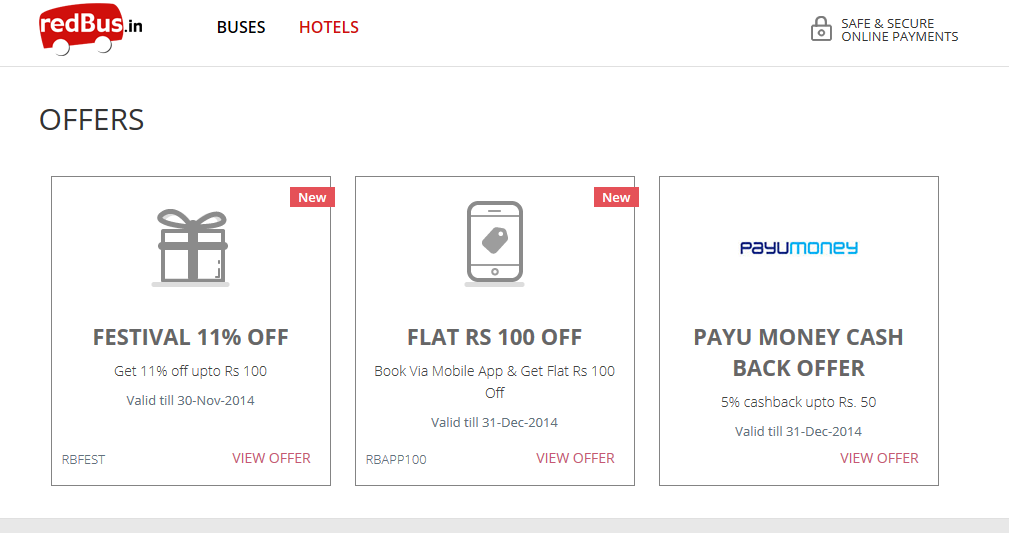This screenshot has width=1009, height=533.
Task: Click the gift box festival icon
Action: pos(191,246)
